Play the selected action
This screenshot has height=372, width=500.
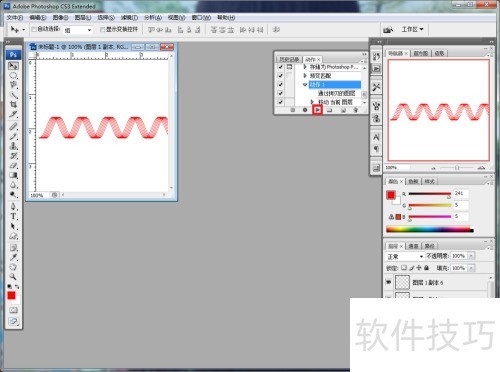(x=317, y=110)
